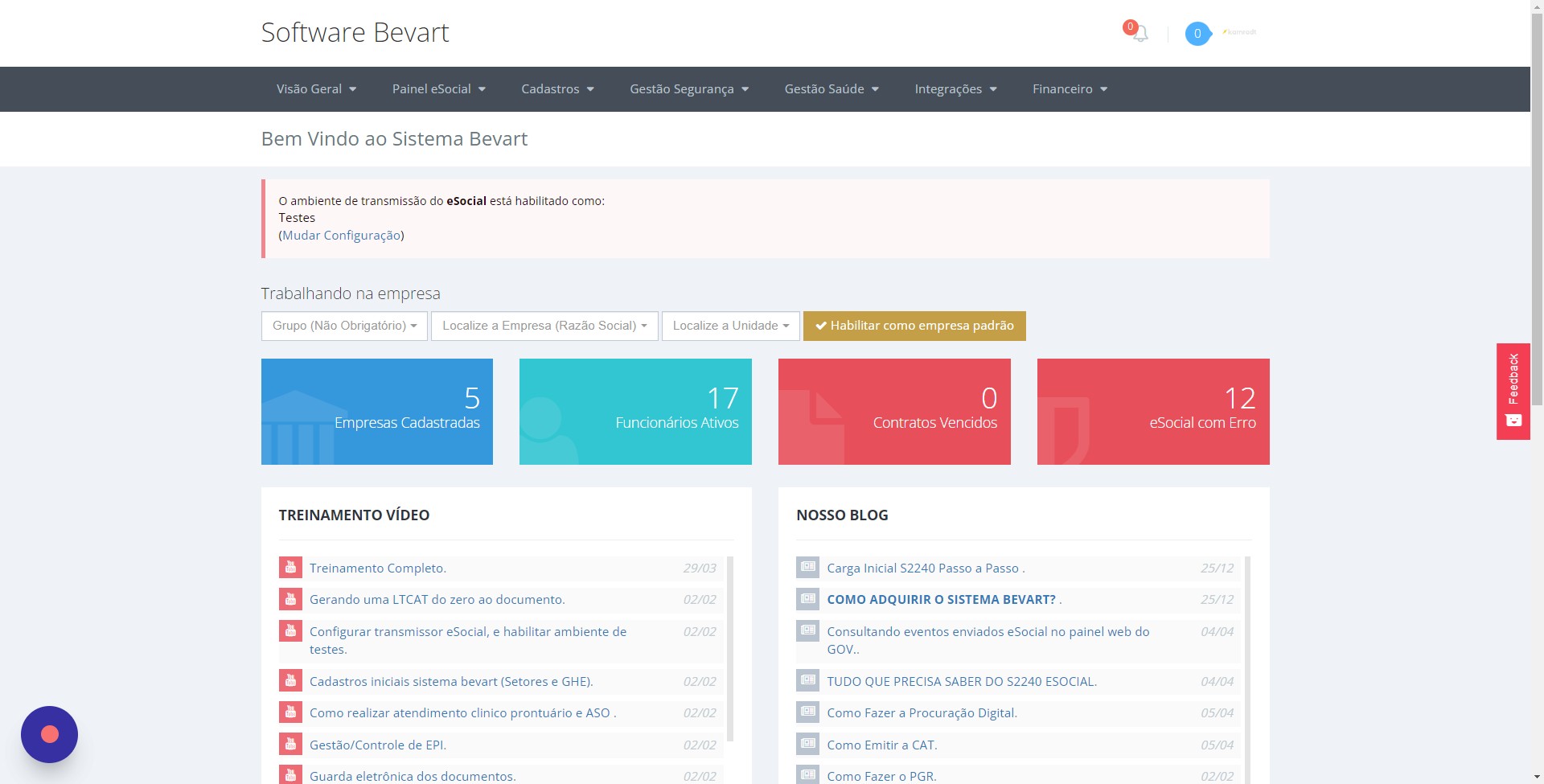The width and height of the screenshot is (1544, 784).
Task: Expand the Integrações menu
Action: [955, 89]
